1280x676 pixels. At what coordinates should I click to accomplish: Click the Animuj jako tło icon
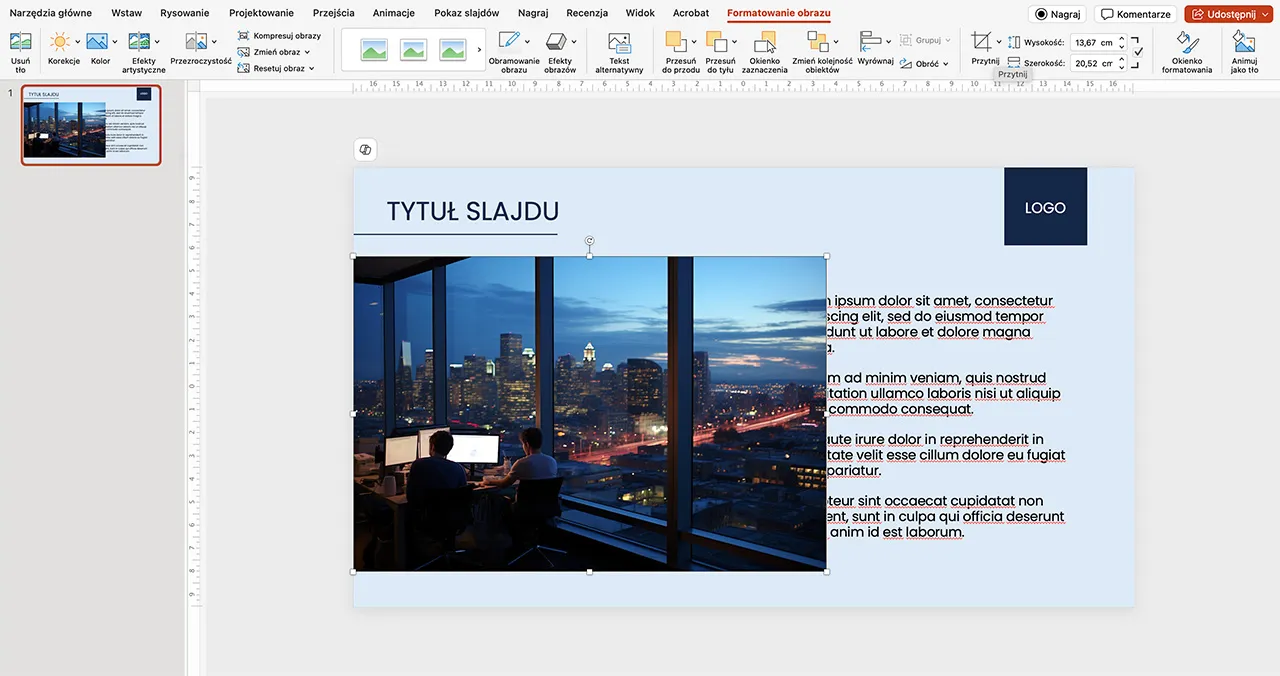[1244, 44]
